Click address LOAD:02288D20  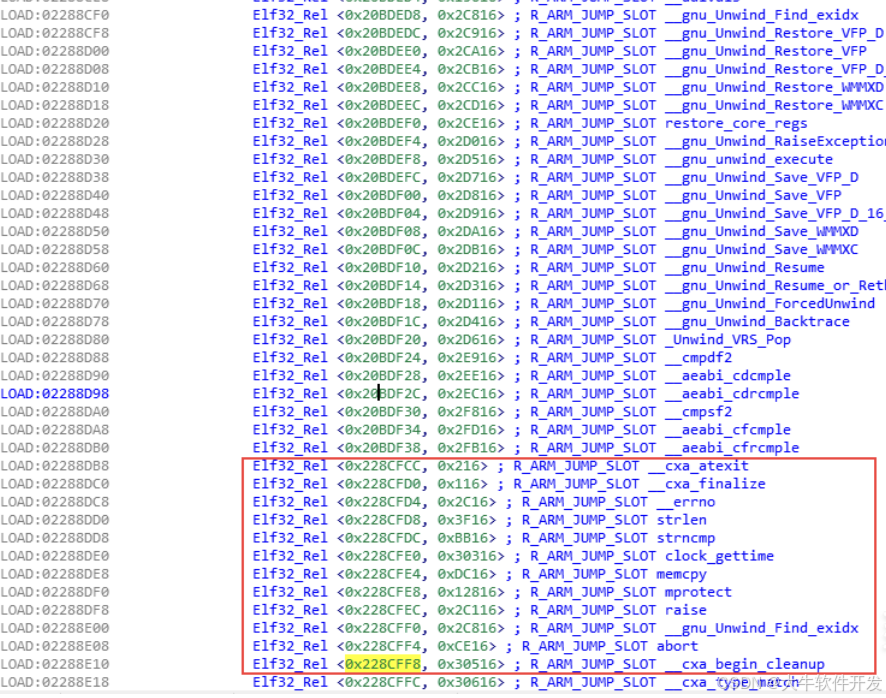pos(55,123)
